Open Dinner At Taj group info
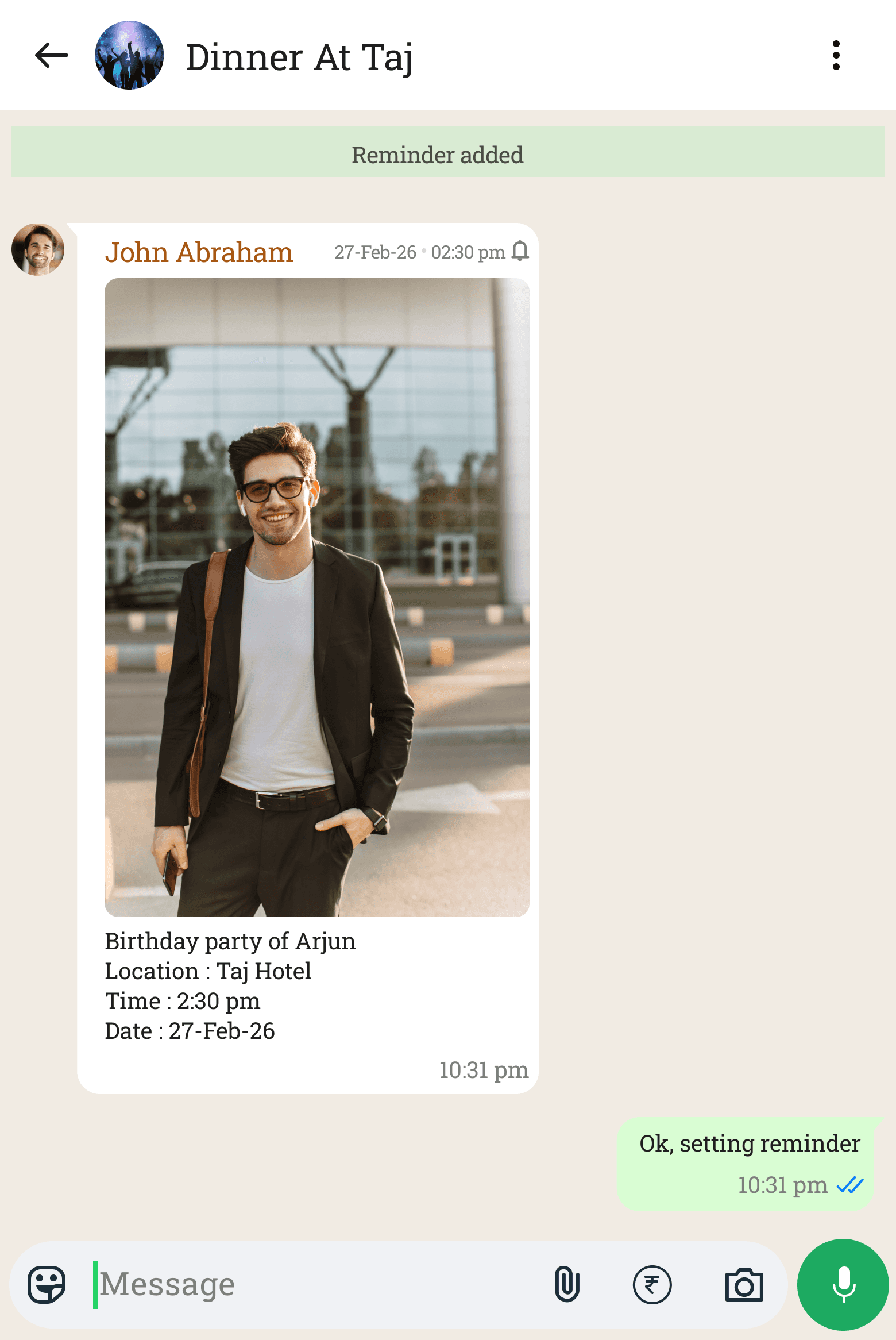This screenshot has height=1340, width=896. [x=299, y=57]
